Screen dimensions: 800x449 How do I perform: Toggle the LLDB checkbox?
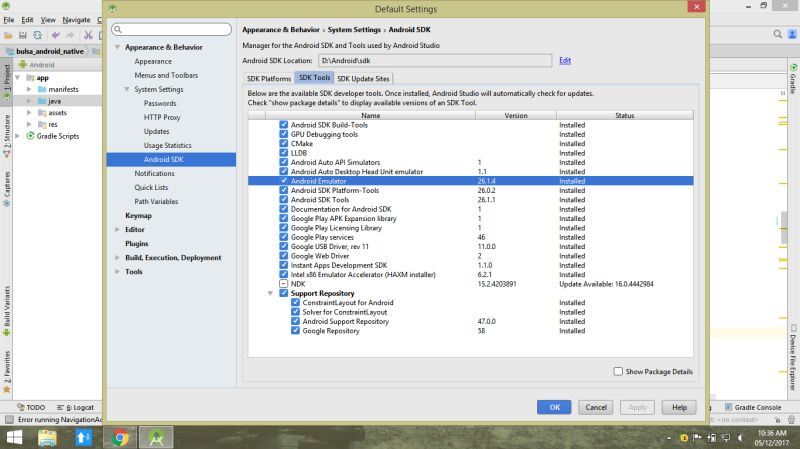(284, 153)
